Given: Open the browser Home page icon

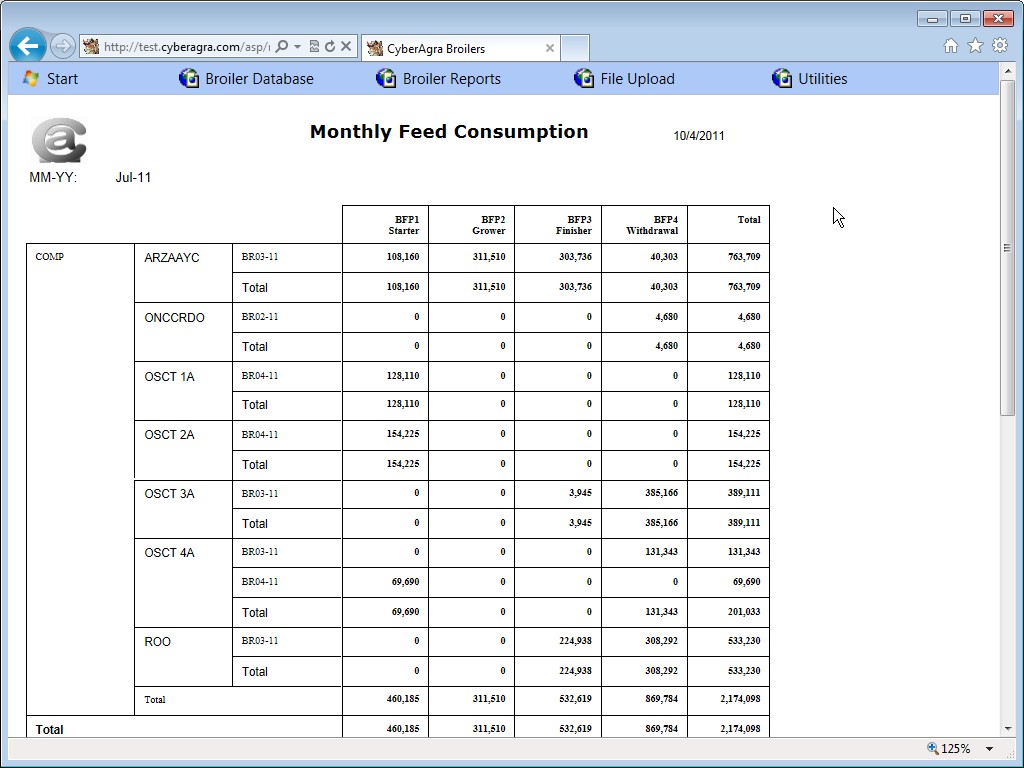Looking at the screenshot, I should (951, 46).
